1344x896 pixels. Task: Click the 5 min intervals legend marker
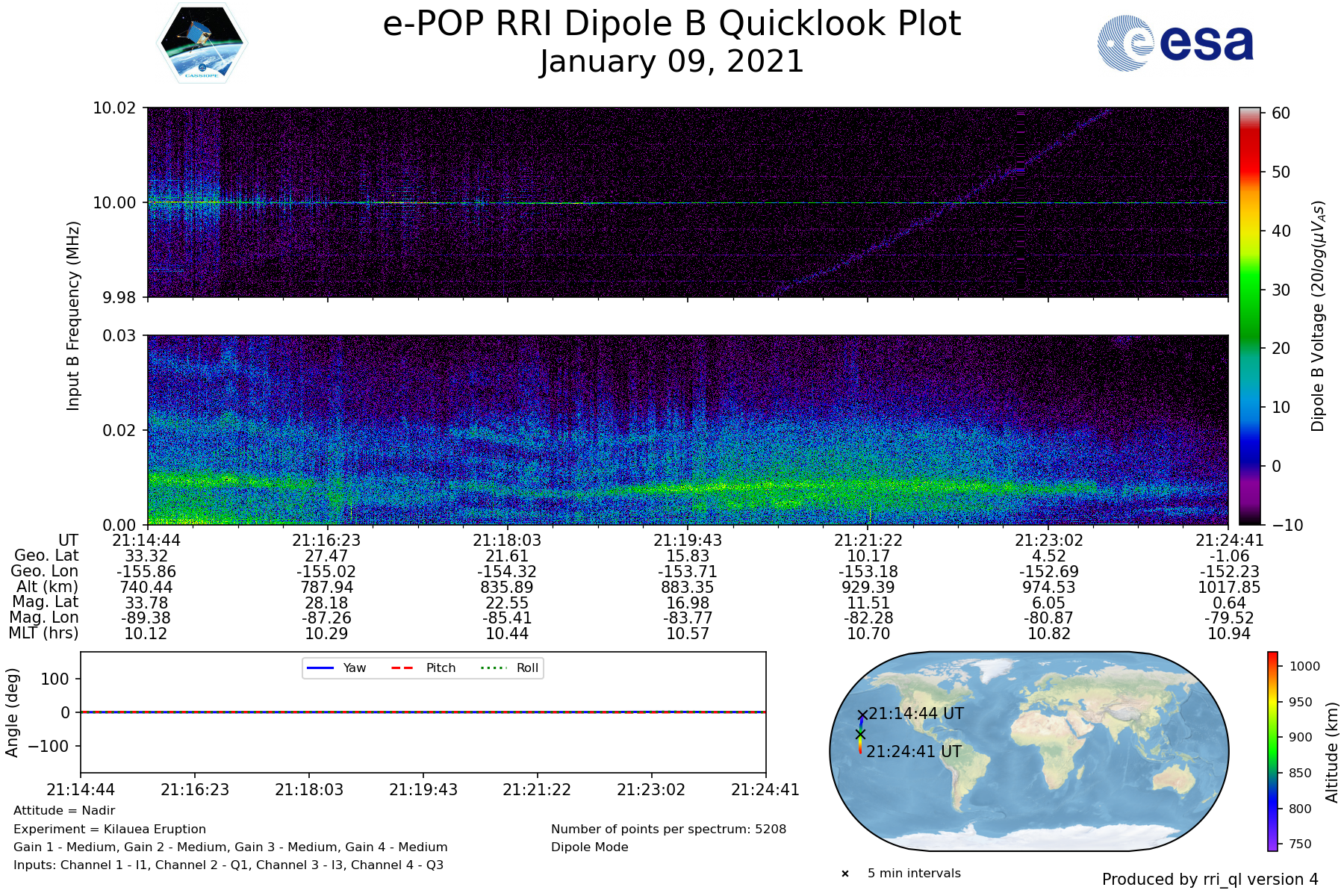point(845,874)
